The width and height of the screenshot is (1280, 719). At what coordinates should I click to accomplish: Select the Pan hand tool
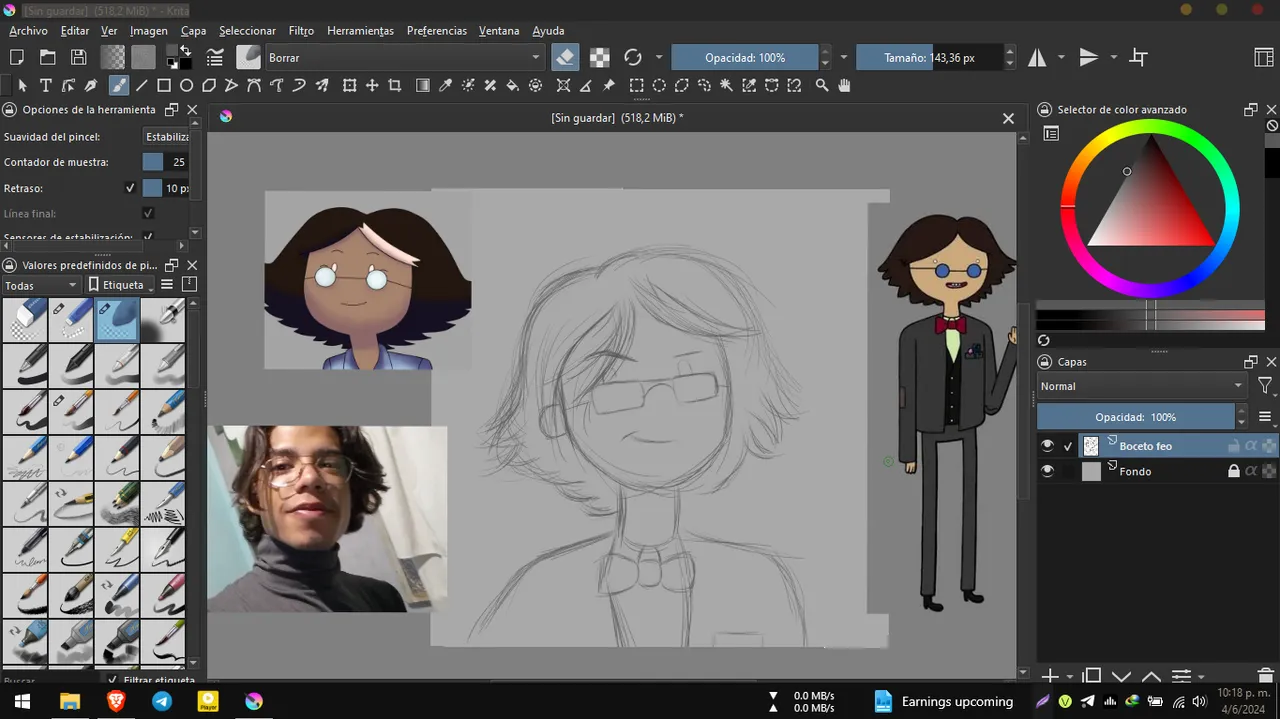coord(845,86)
